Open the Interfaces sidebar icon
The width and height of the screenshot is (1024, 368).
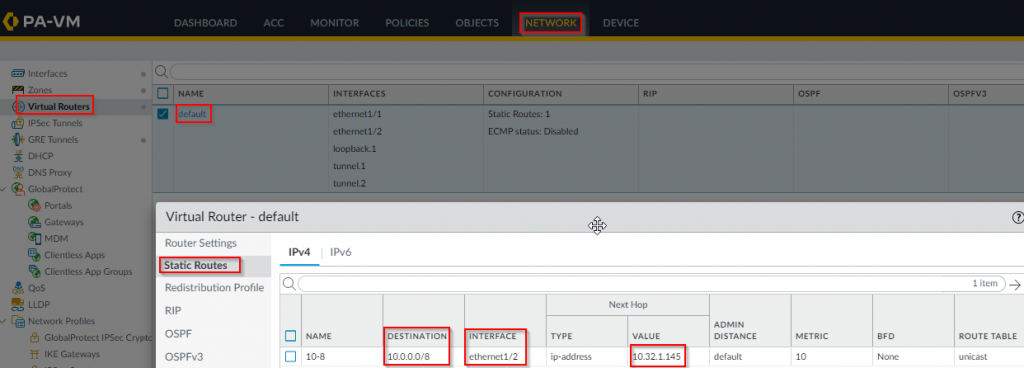18,74
